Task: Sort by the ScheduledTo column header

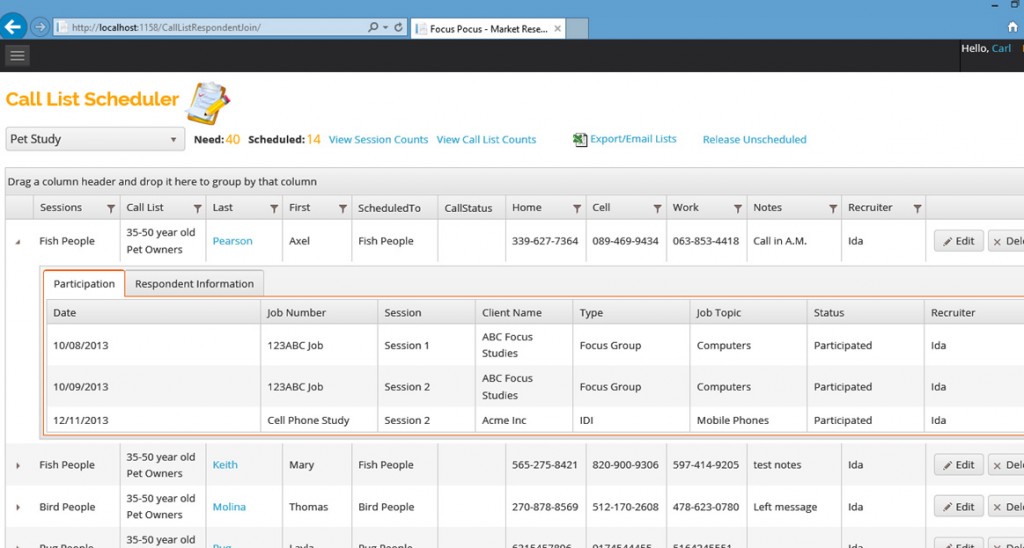Action: tap(389, 208)
